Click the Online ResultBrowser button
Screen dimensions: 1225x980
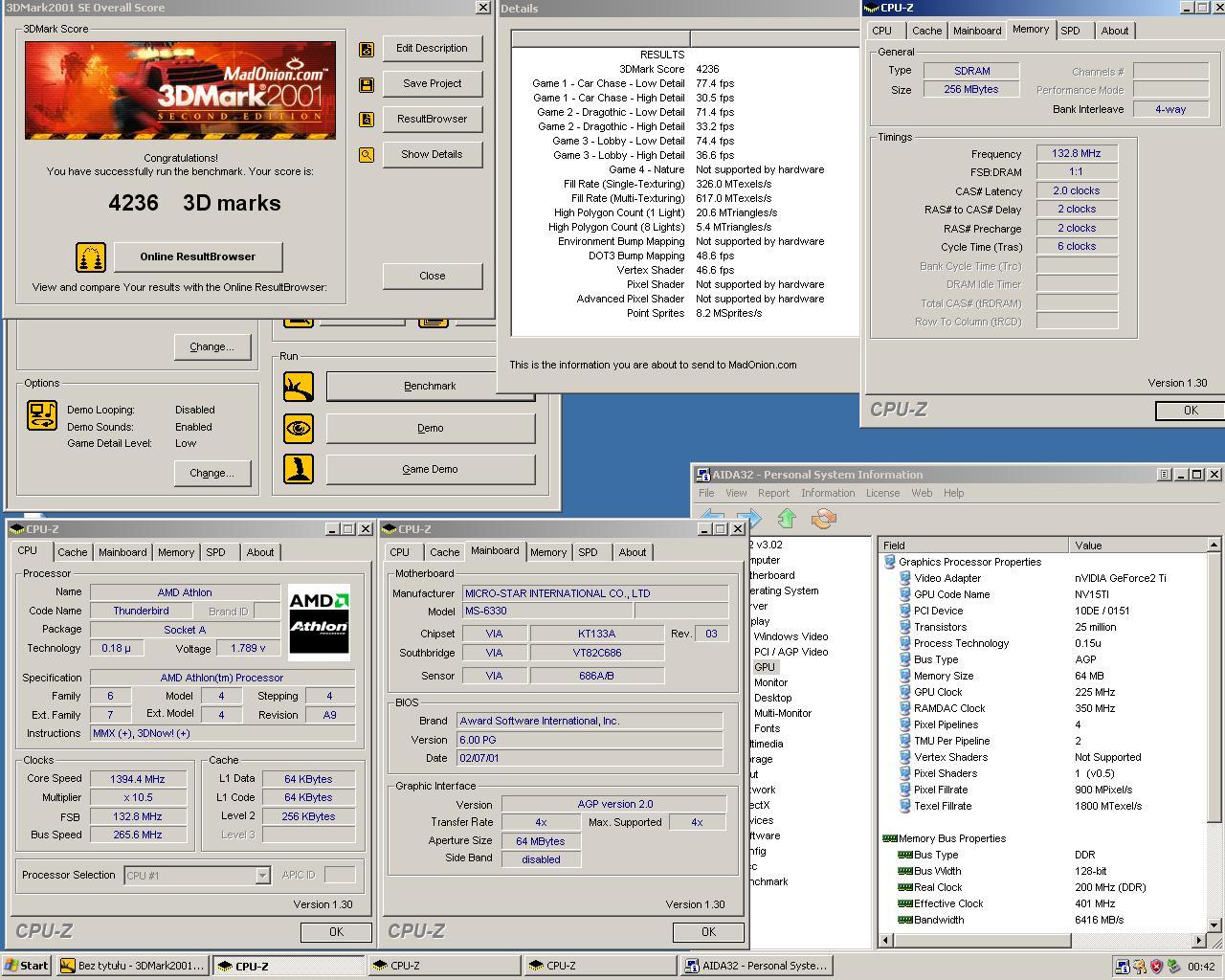197,256
